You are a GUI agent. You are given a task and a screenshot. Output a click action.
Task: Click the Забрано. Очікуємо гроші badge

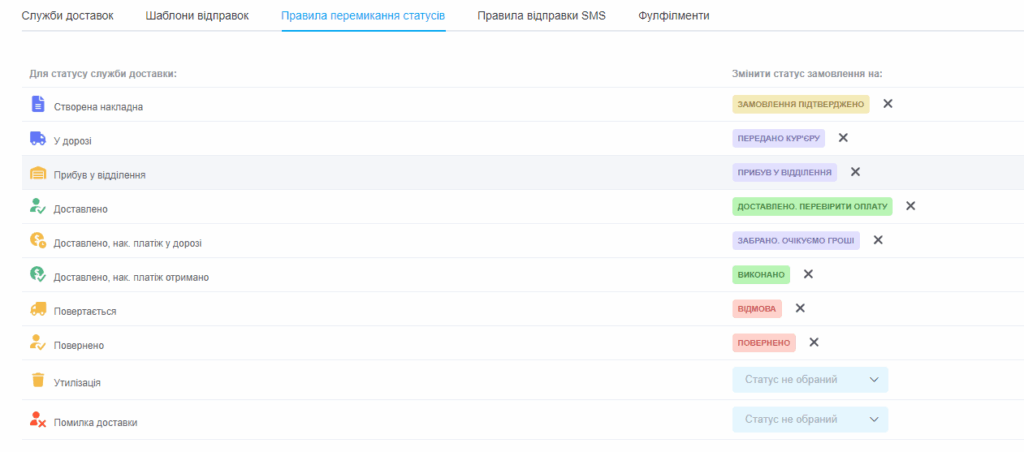point(796,240)
